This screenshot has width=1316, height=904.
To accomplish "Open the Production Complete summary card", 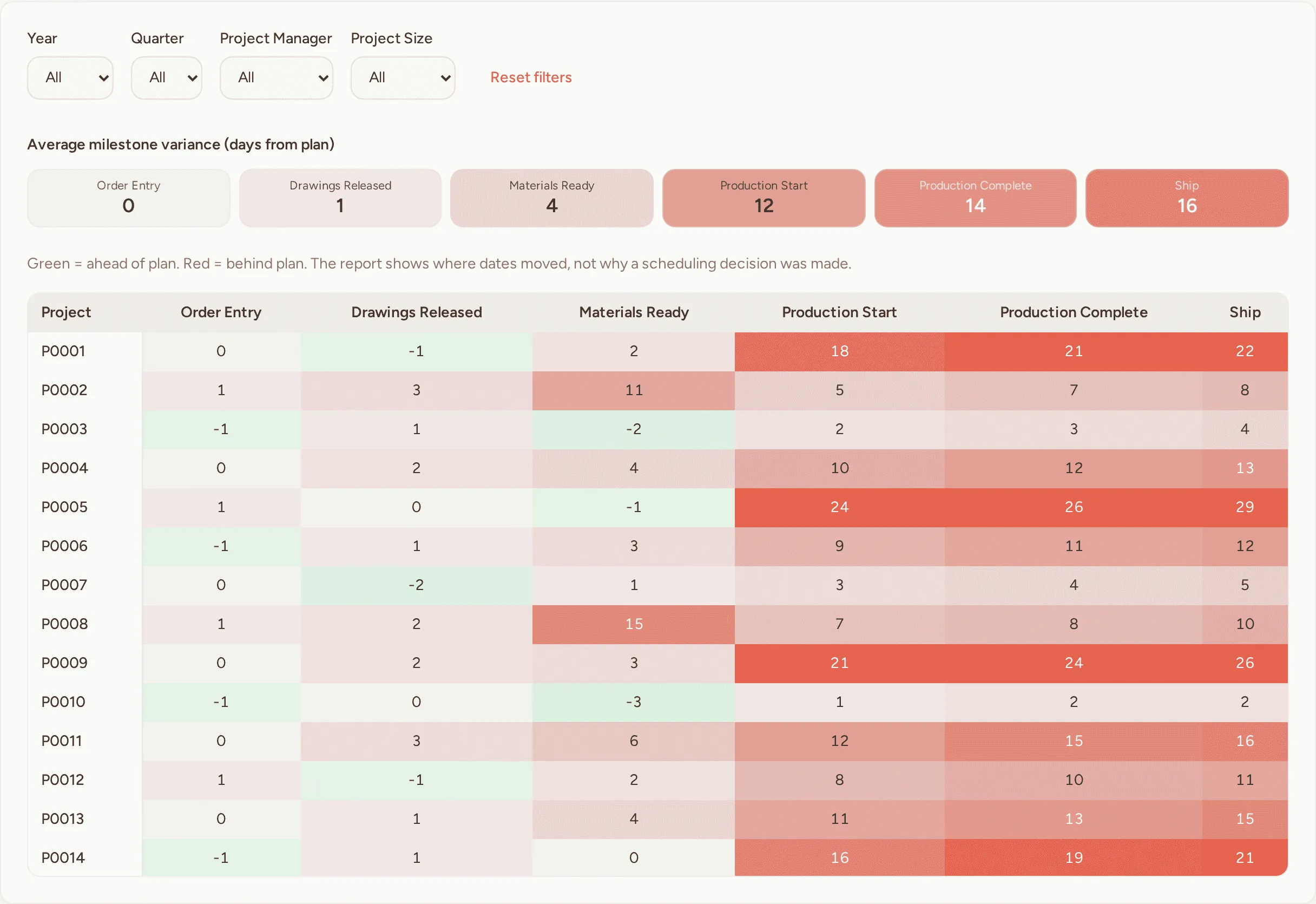I will pyautogui.click(x=975, y=198).
